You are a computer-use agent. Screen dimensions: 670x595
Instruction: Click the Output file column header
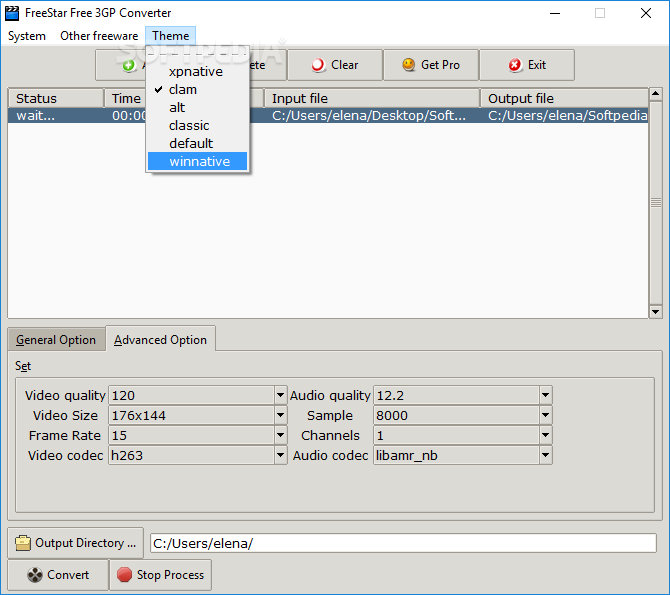click(x=564, y=98)
